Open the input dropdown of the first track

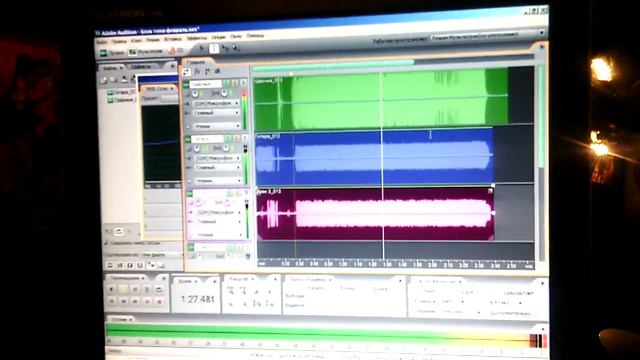click(217, 104)
